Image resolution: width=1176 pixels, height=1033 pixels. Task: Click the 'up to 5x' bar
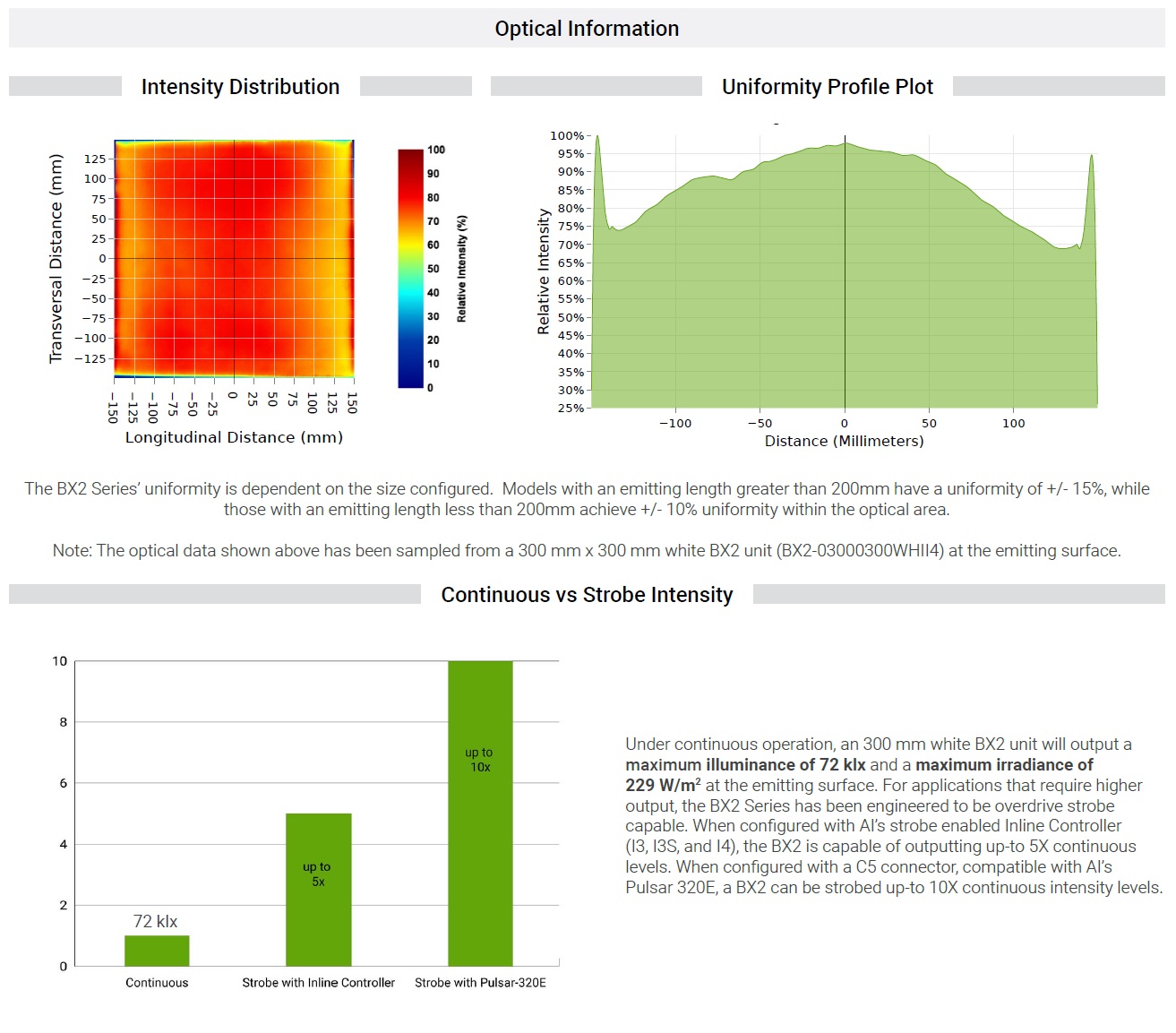[318, 890]
